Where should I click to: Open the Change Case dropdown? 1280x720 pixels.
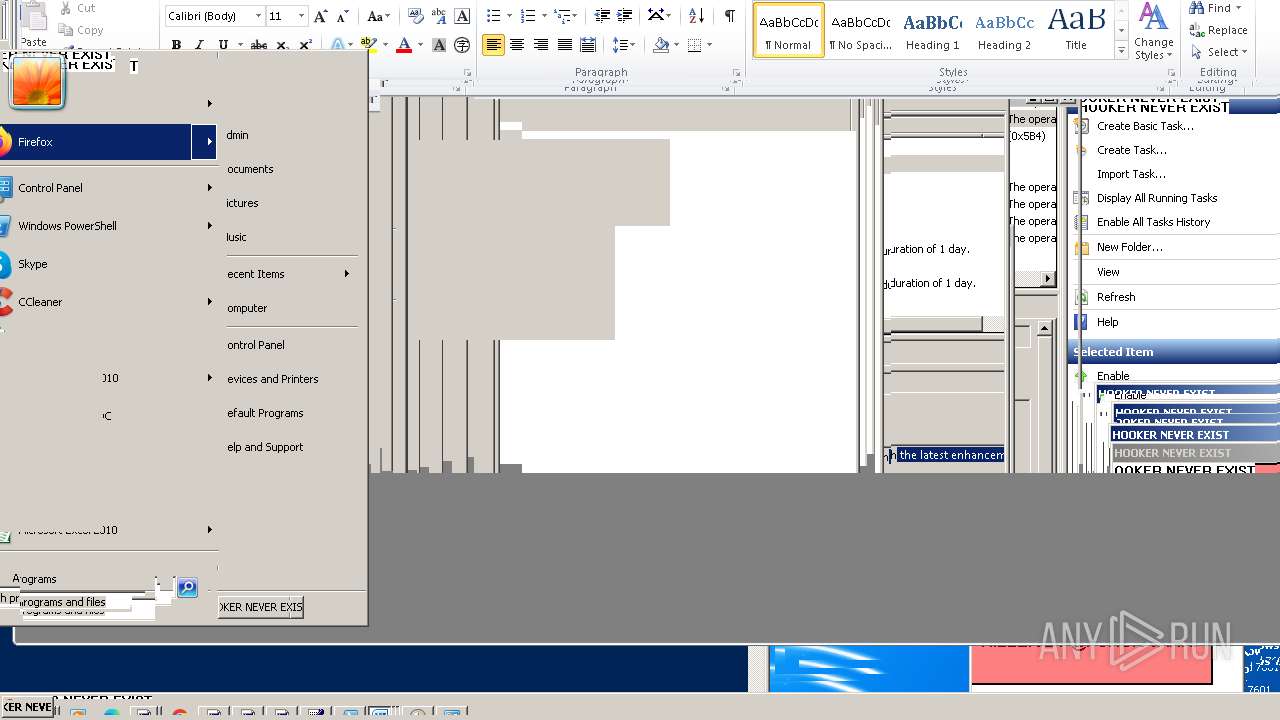(378, 16)
